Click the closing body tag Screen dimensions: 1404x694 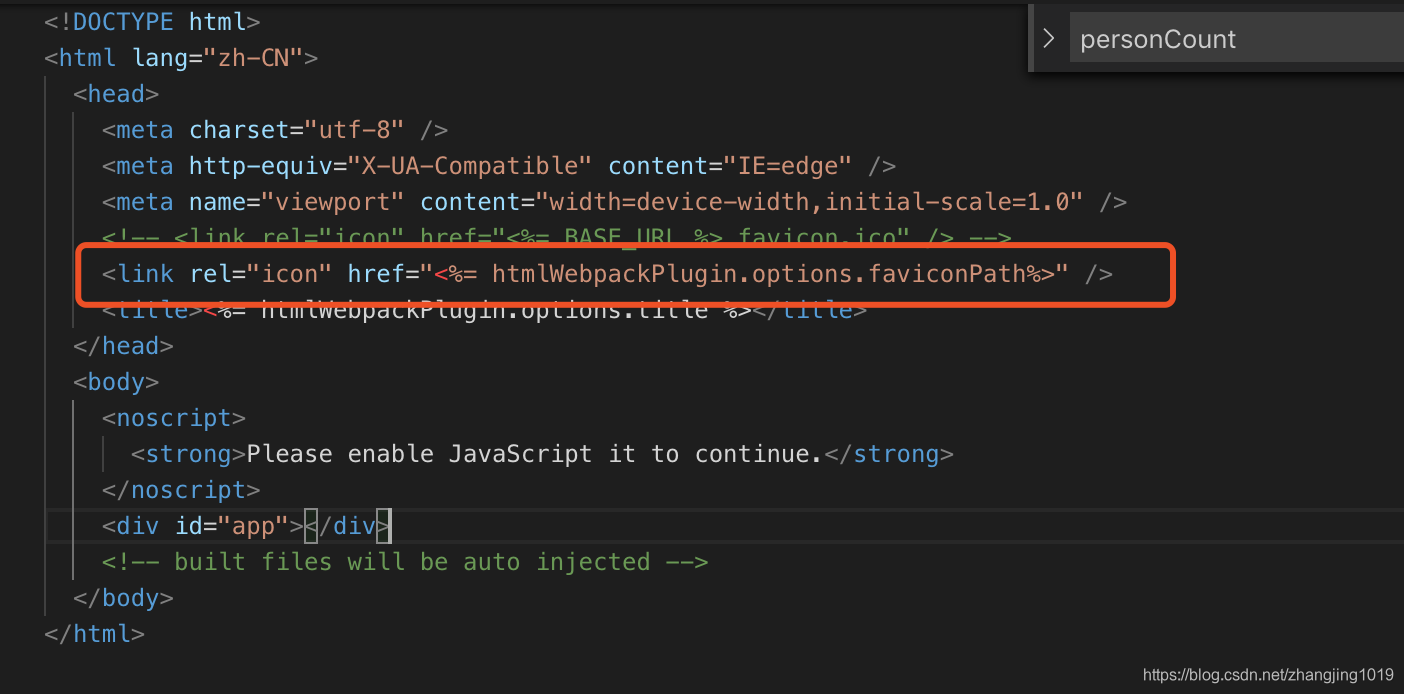(124, 598)
